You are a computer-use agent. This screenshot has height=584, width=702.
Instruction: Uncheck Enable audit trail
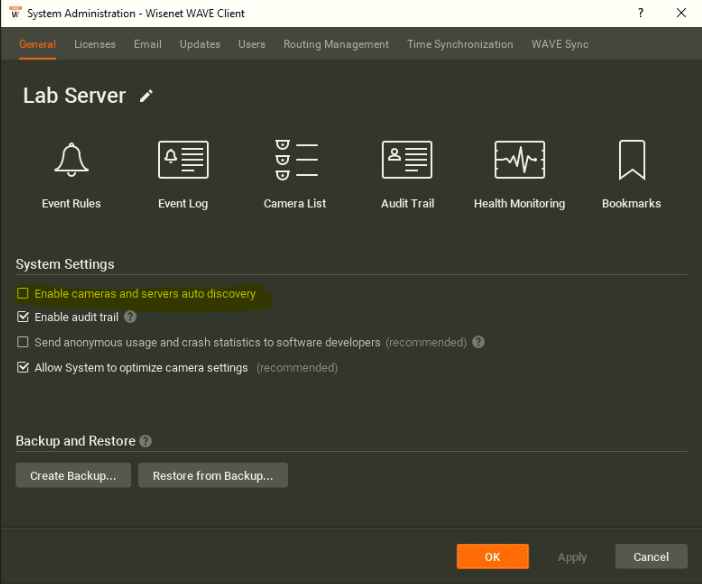click(22, 317)
